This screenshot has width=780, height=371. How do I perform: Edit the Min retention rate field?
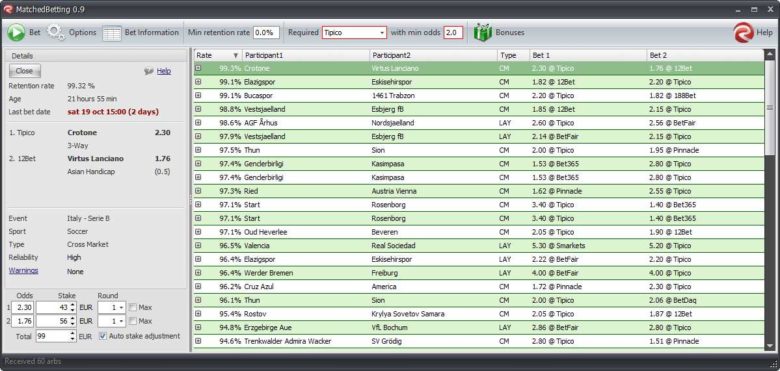[266, 32]
